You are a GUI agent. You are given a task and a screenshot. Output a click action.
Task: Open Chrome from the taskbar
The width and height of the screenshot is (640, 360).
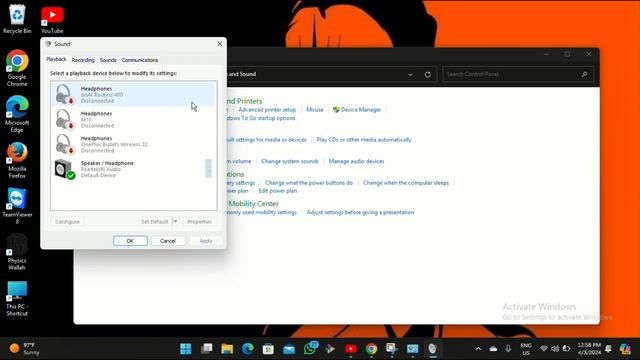[371, 349]
